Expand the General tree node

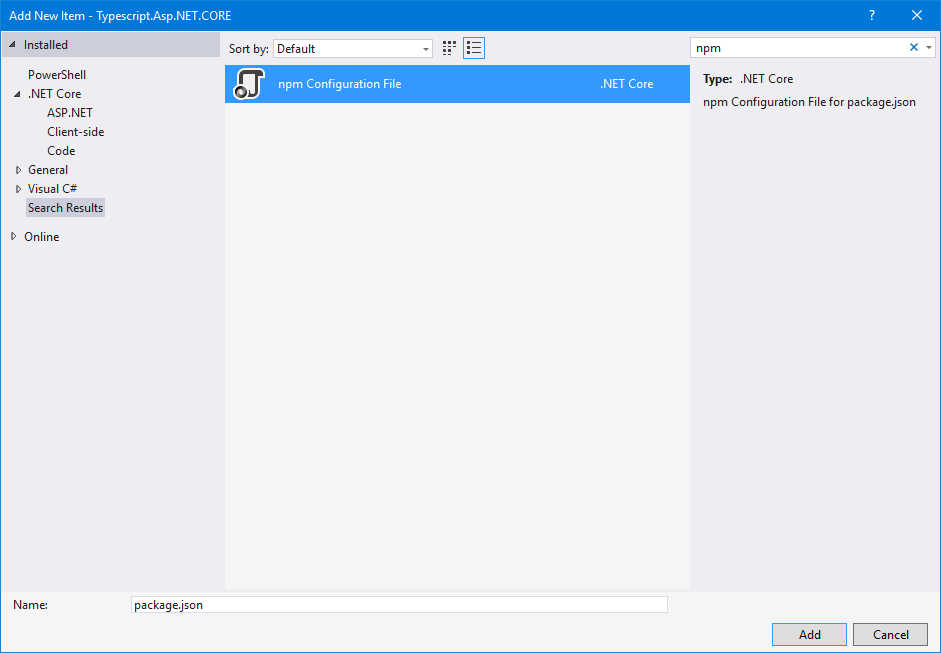19,170
